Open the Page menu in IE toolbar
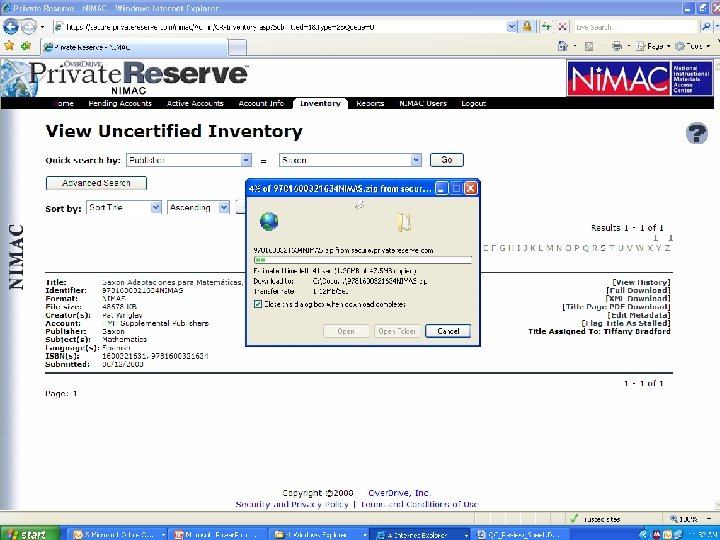Image resolution: width=720 pixels, height=540 pixels. coord(652,46)
